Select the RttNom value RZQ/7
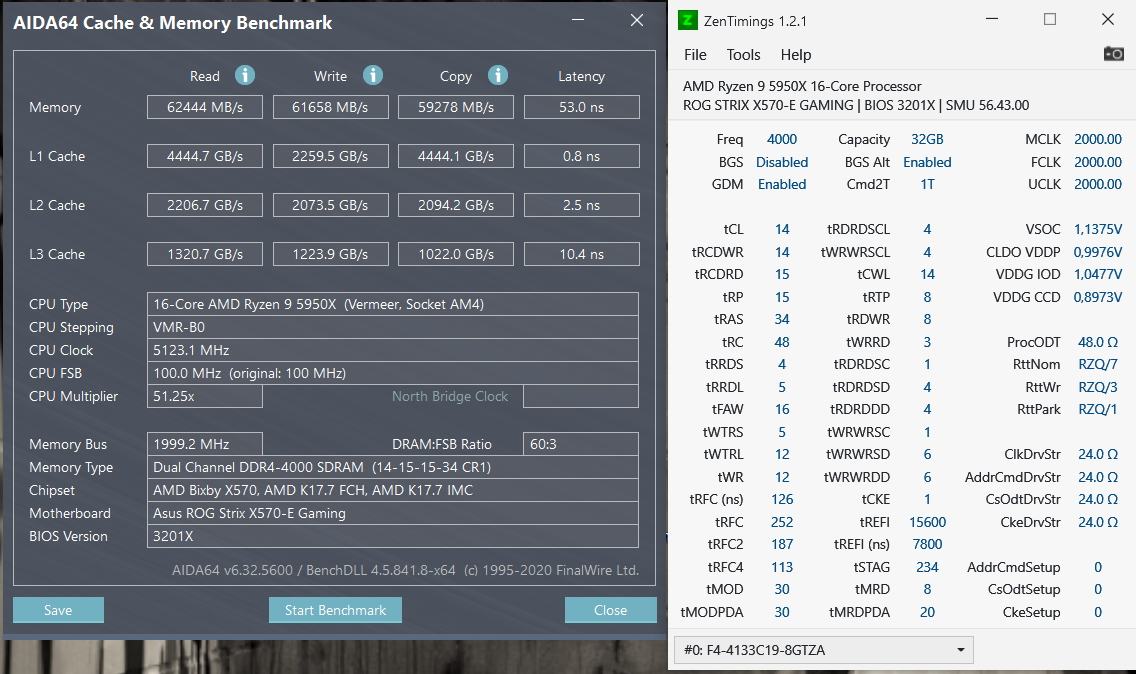 point(1098,364)
